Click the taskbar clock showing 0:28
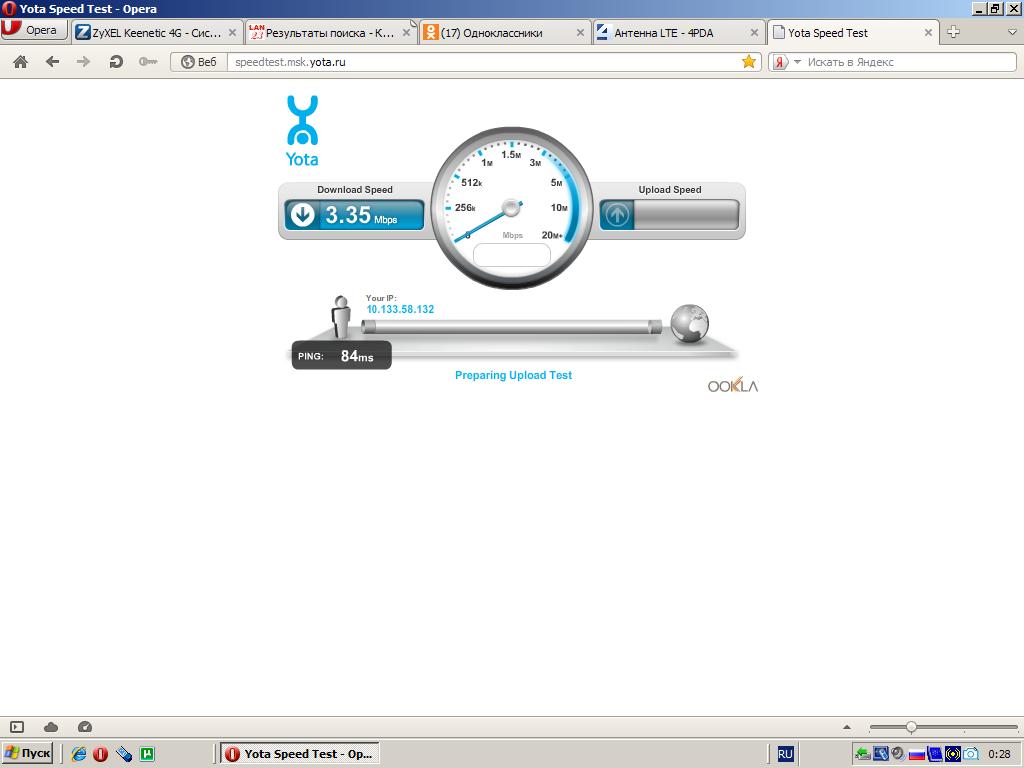The width and height of the screenshot is (1024, 768). point(1000,754)
